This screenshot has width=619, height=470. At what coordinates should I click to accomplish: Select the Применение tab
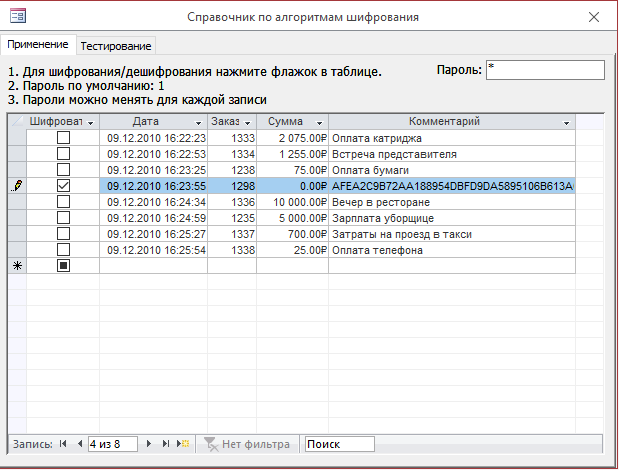pyautogui.click(x=39, y=45)
